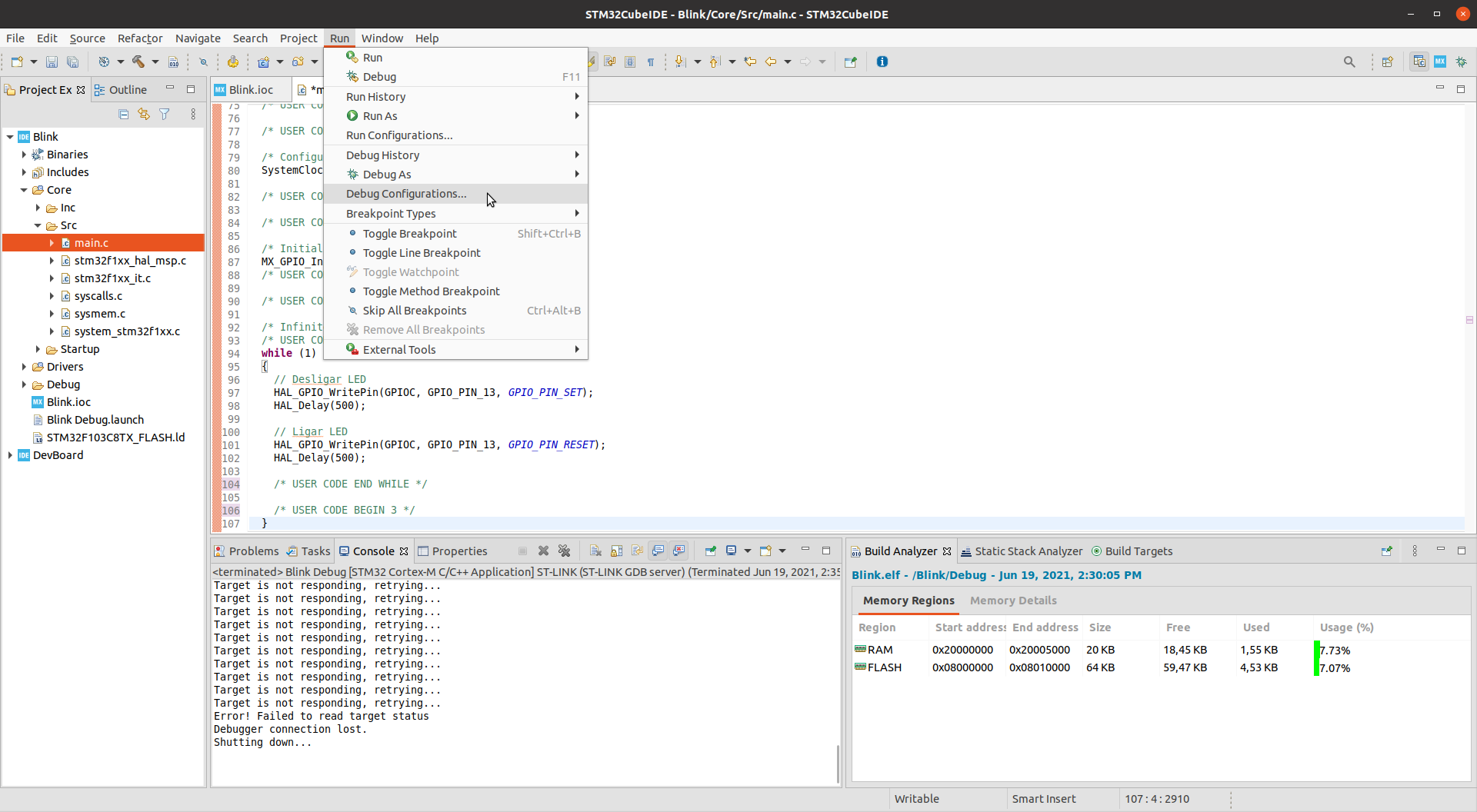
Task: Click the Toggle Breakpoint menu entry
Action: (x=455, y=234)
